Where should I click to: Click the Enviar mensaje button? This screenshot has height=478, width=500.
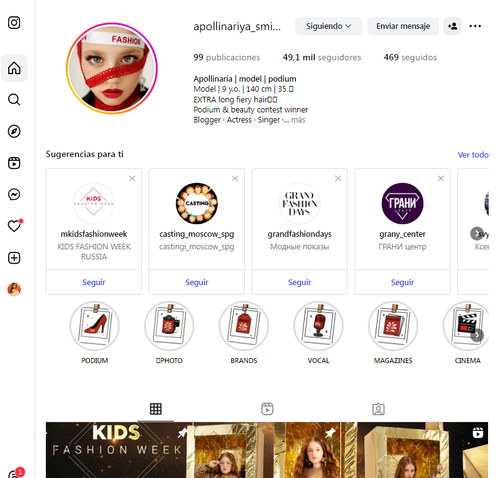[x=403, y=26]
